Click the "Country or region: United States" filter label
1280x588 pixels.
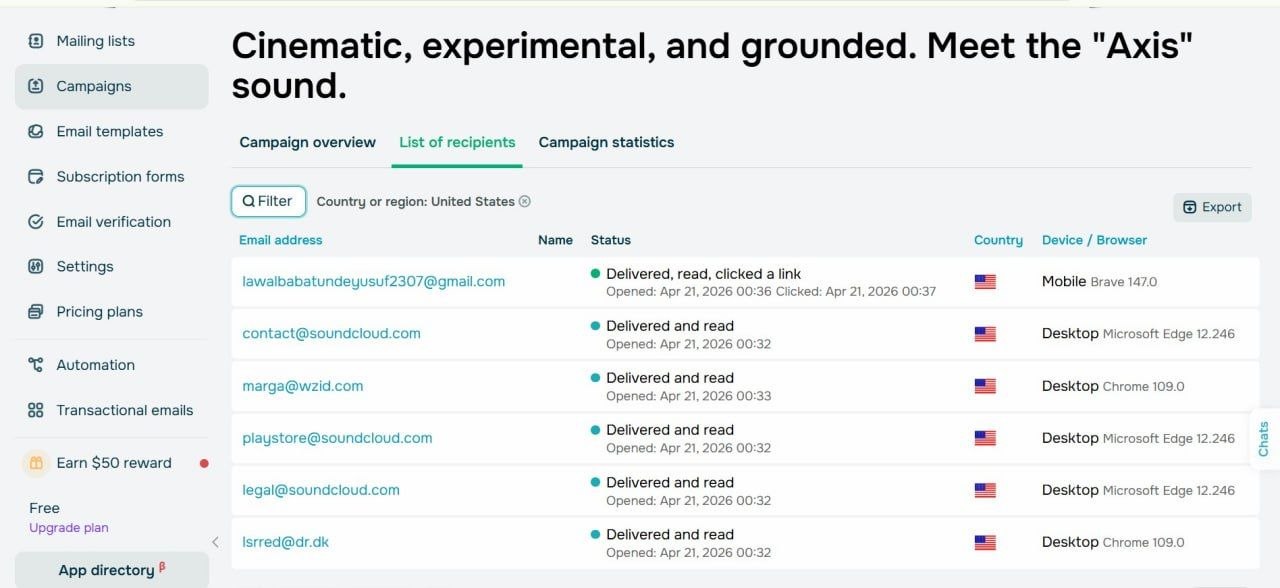415,201
